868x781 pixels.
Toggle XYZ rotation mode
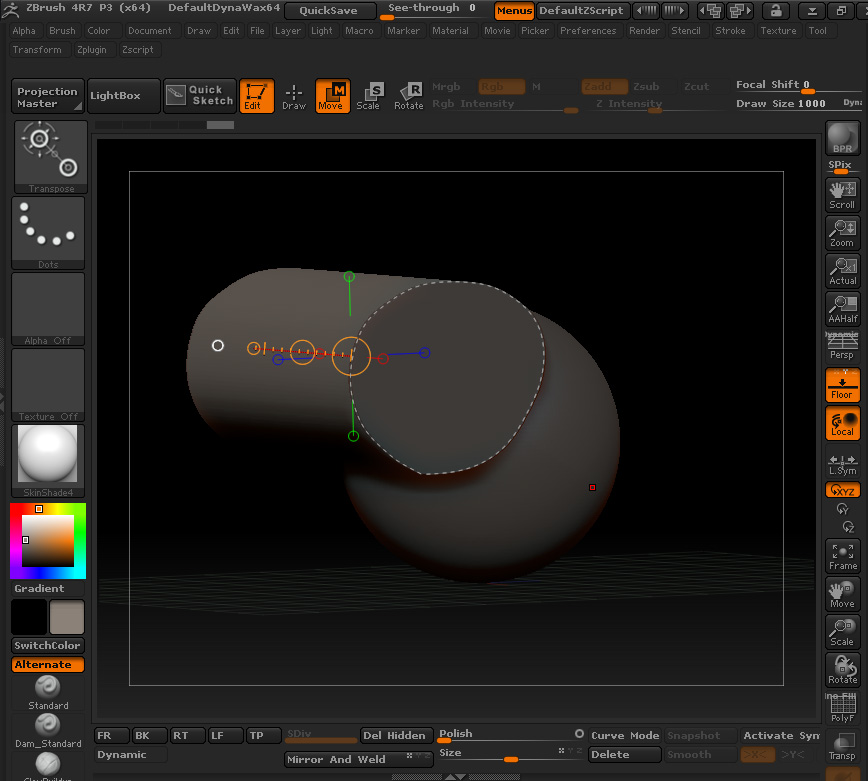point(843,490)
